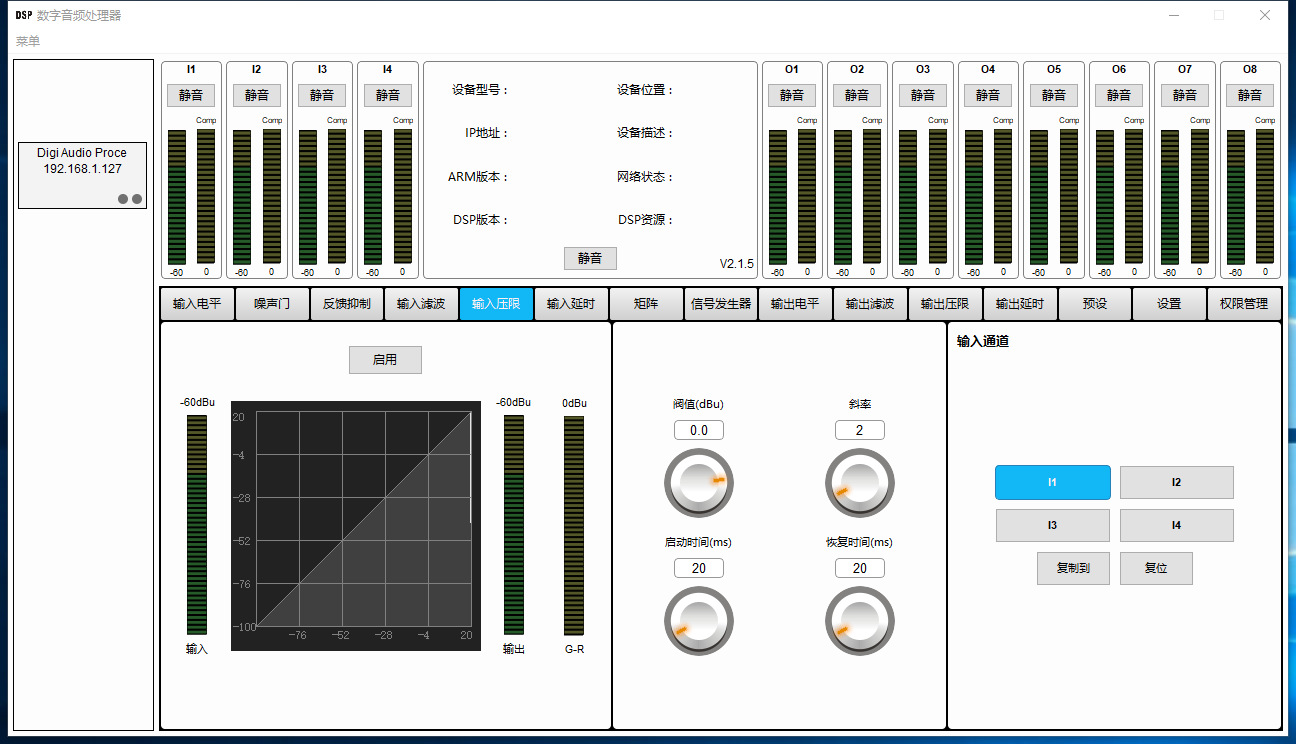
Task: Open the 噪声门 tab
Action: [272, 304]
